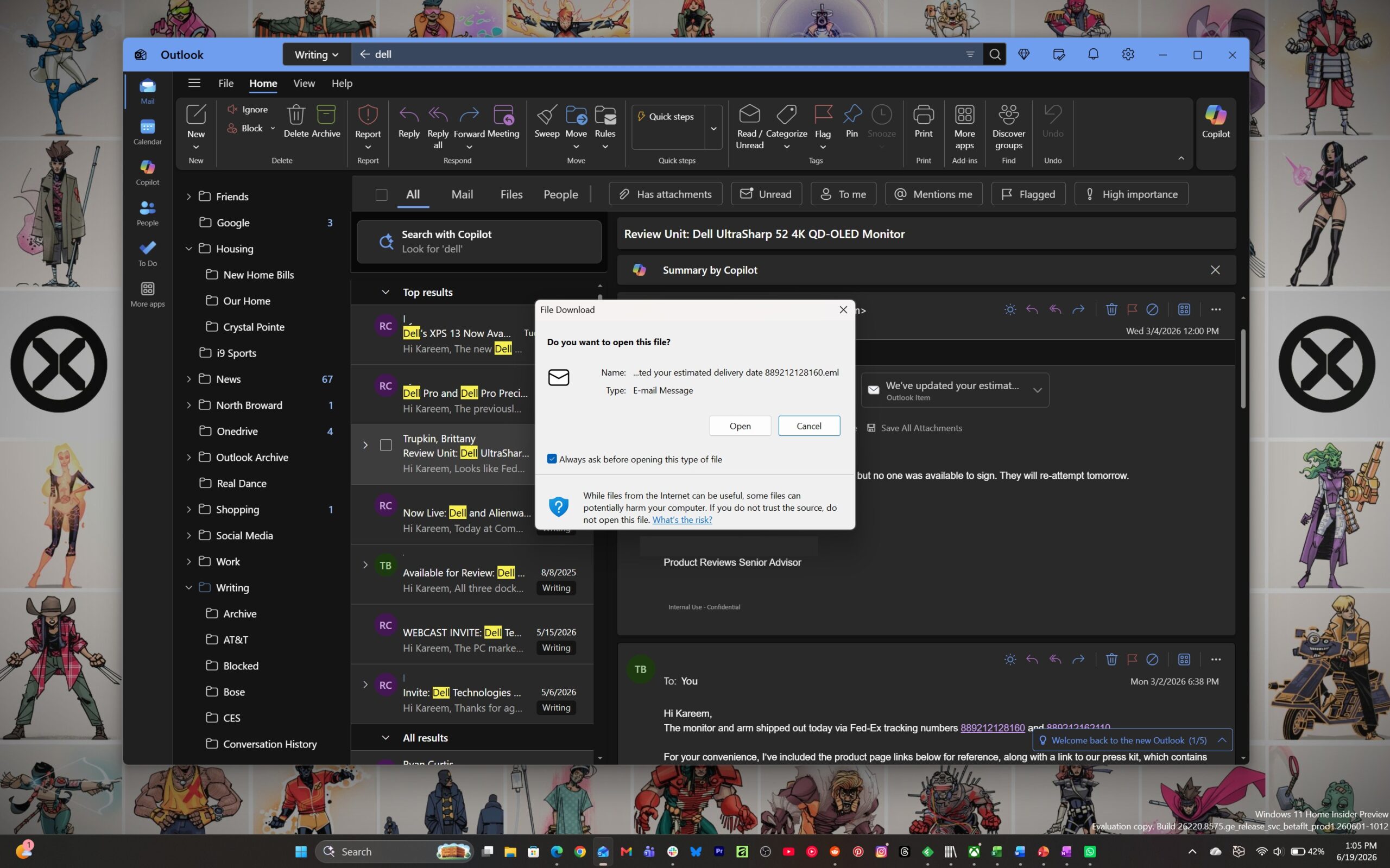Open the Sweep tool
Screen dimensions: 1390x868
click(547, 122)
